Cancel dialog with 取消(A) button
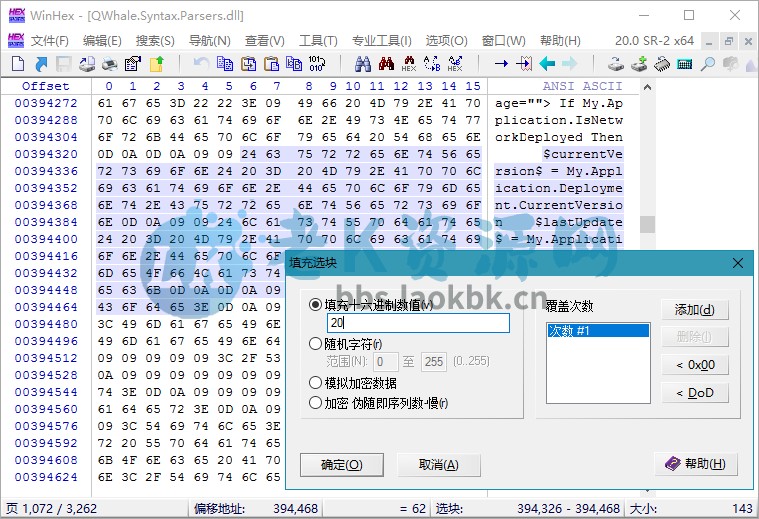Screen dimensions: 759x519 click(x=439, y=465)
